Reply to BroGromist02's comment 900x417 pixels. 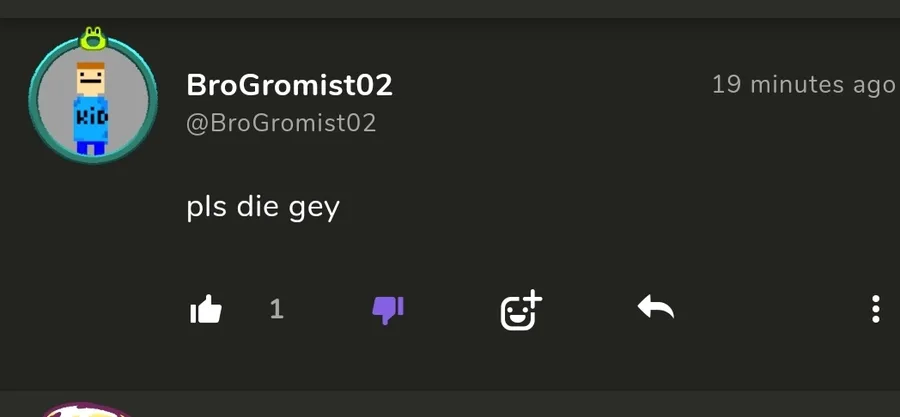pyautogui.click(x=655, y=308)
